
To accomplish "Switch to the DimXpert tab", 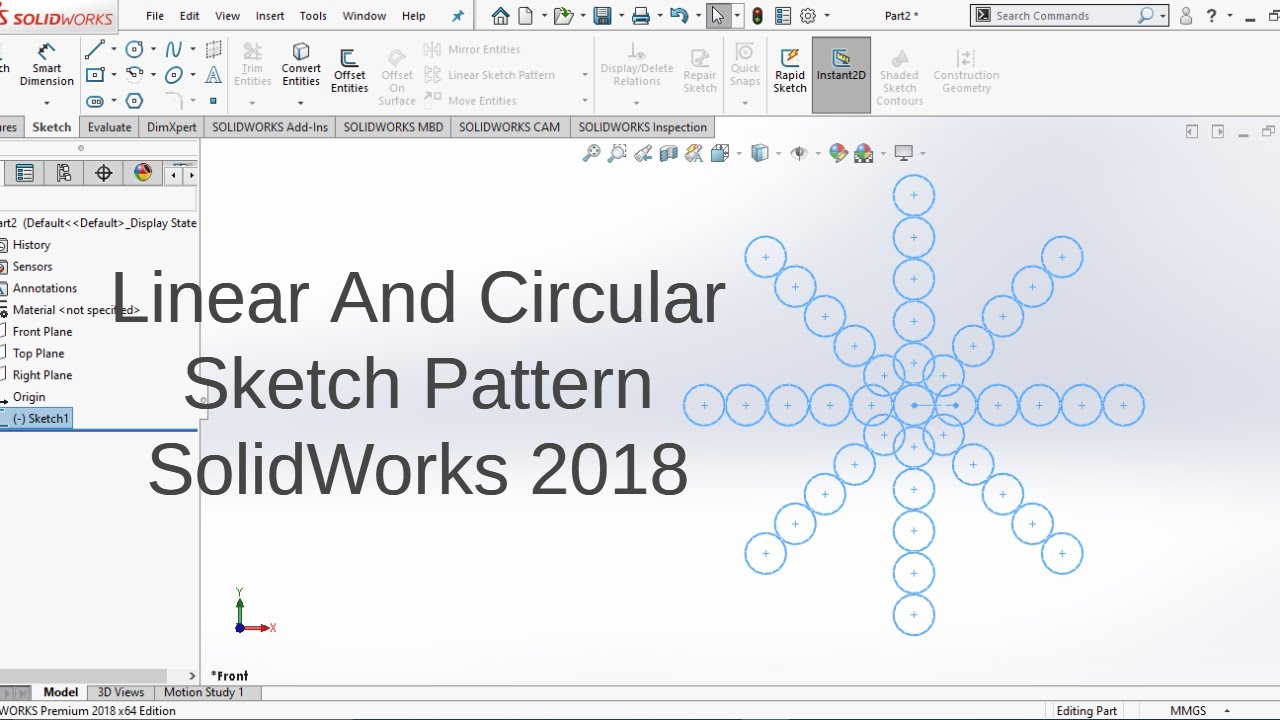I will (x=172, y=127).
